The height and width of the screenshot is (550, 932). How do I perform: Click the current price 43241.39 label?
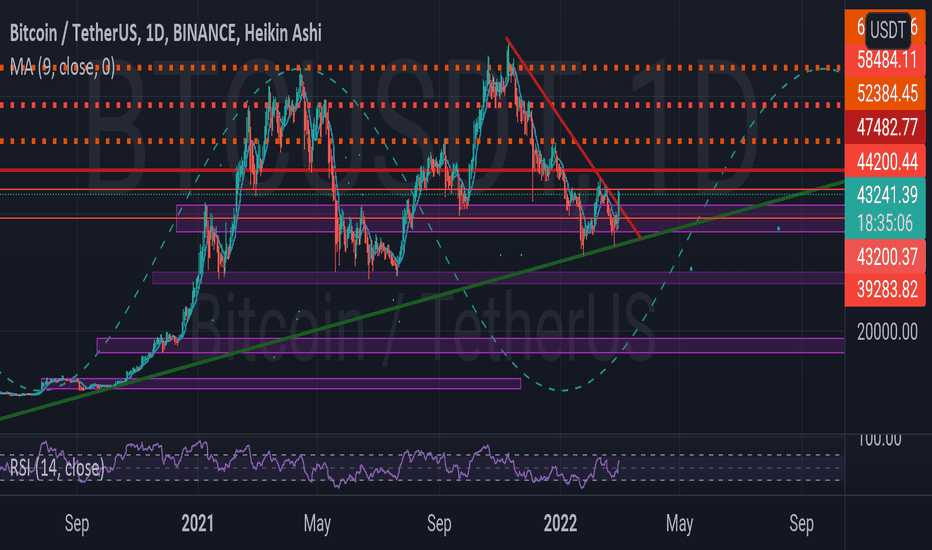pyautogui.click(x=885, y=194)
